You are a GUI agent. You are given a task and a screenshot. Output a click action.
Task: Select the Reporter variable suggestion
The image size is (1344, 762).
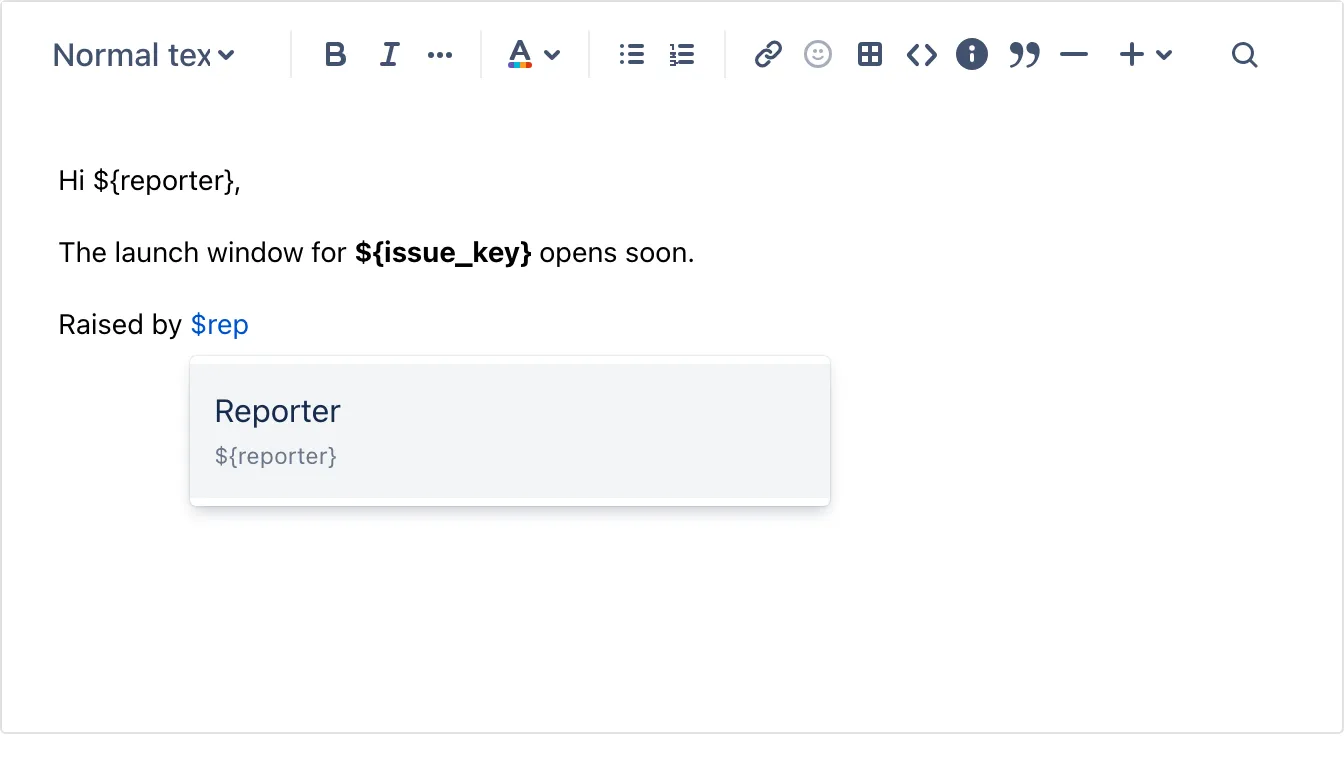[510, 431]
